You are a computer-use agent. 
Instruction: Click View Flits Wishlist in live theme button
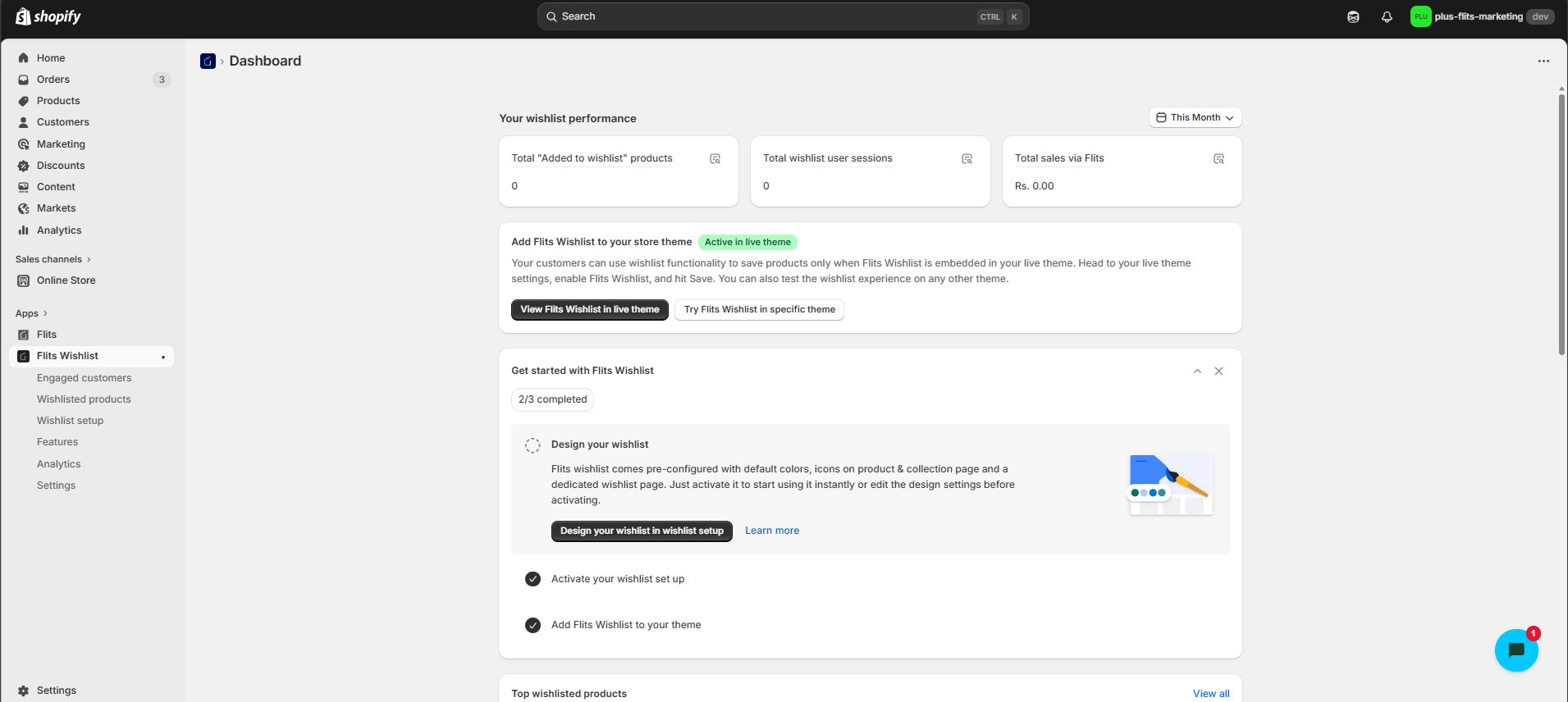[589, 310]
